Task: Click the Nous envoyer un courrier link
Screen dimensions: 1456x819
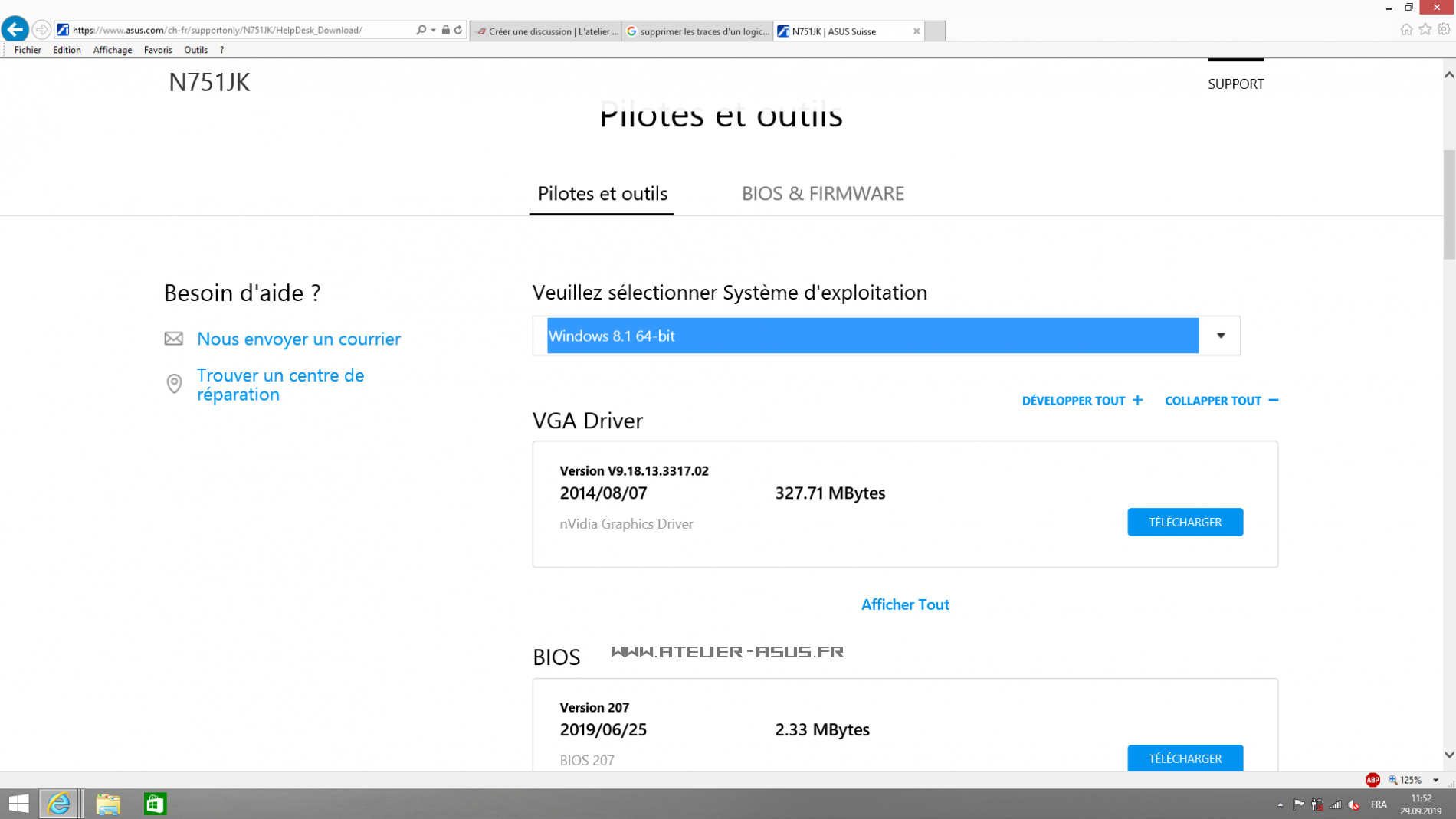Action: tap(298, 339)
